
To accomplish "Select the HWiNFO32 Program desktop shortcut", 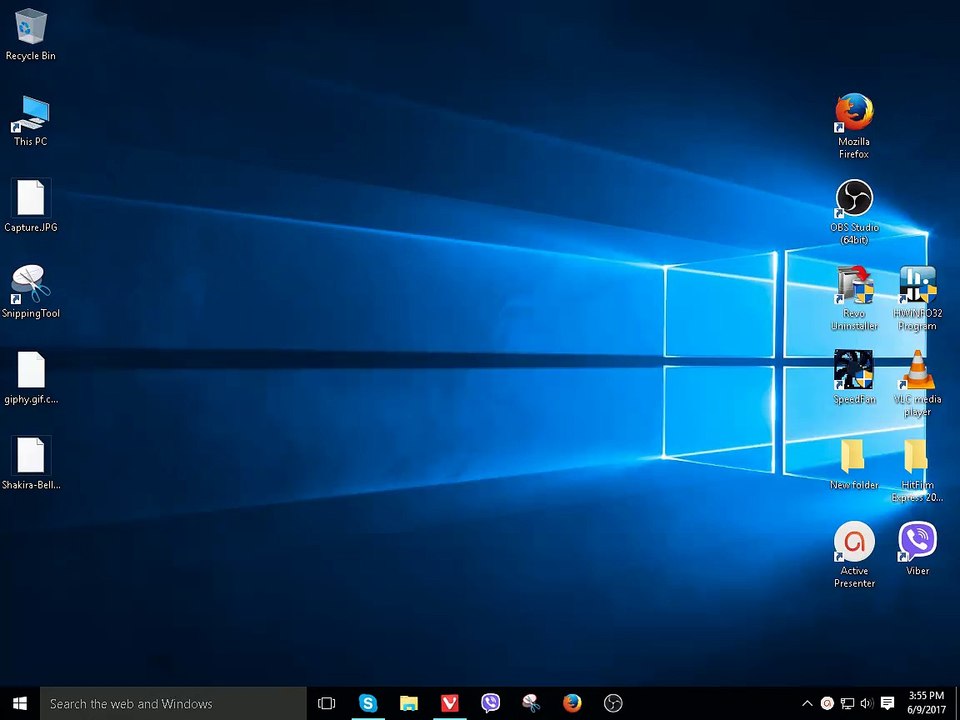I will pos(917,298).
